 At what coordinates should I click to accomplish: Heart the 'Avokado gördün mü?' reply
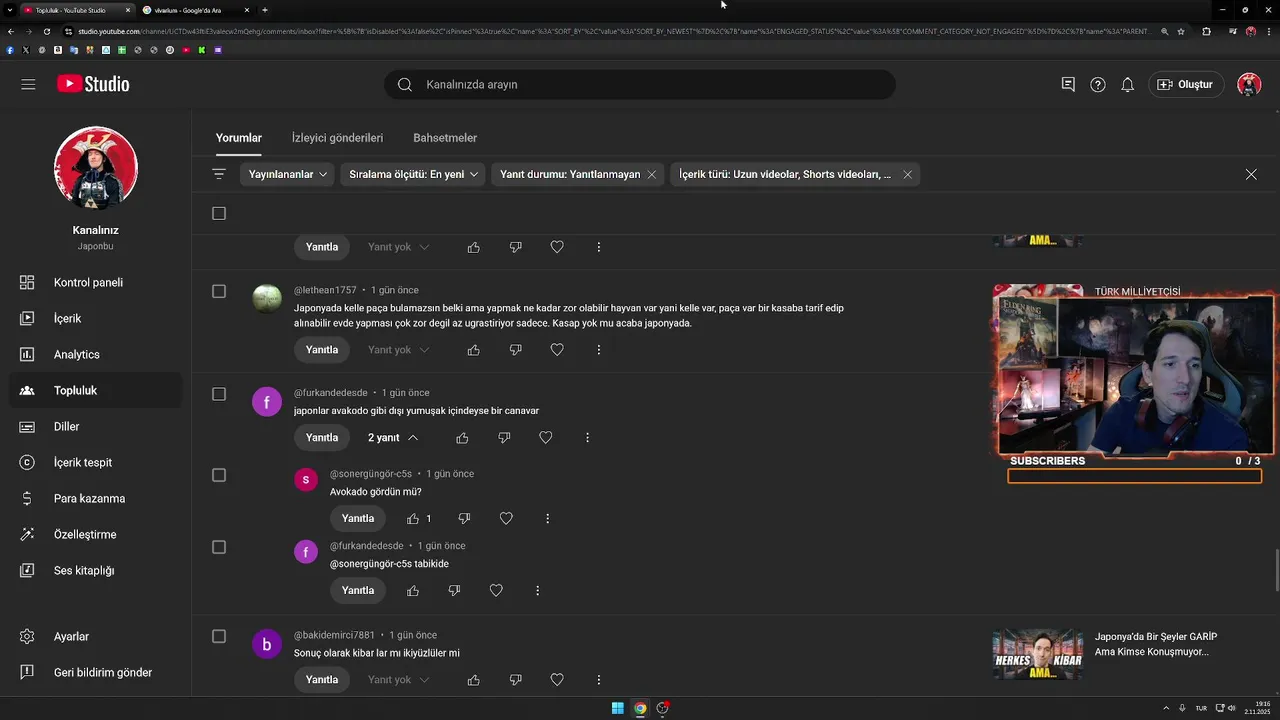pyautogui.click(x=506, y=519)
